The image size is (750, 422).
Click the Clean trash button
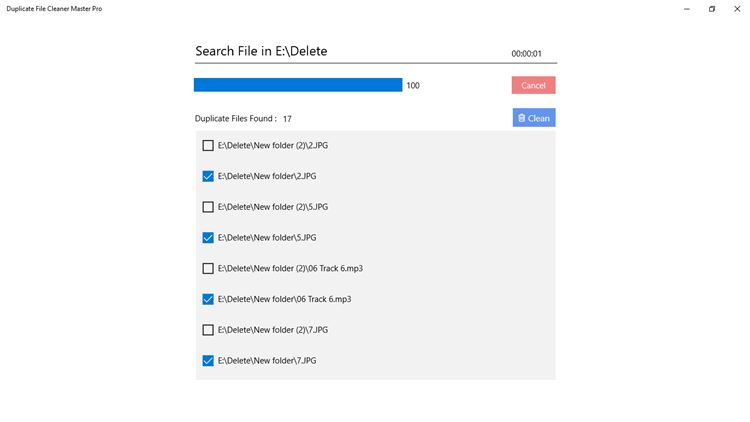point(533,118)
